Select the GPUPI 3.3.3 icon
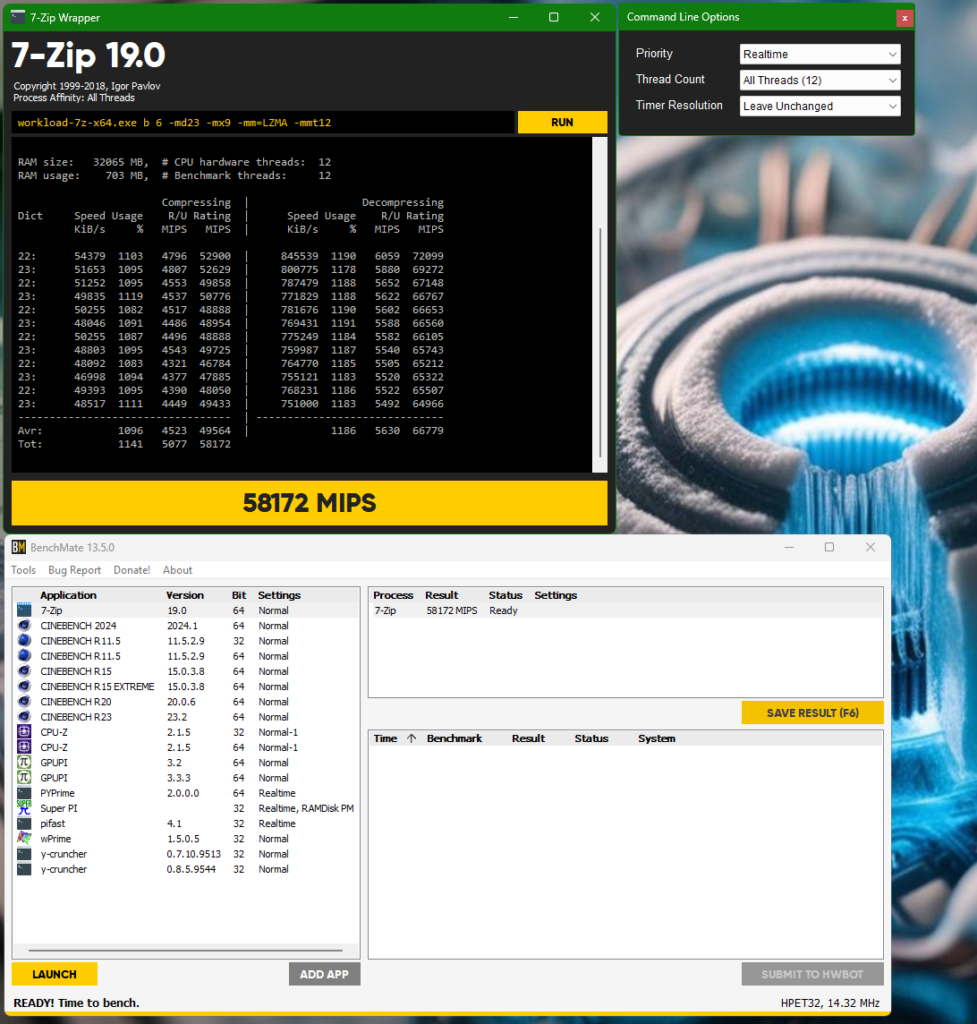Screen dimensions: 977x1024 [x=24, y=777]
